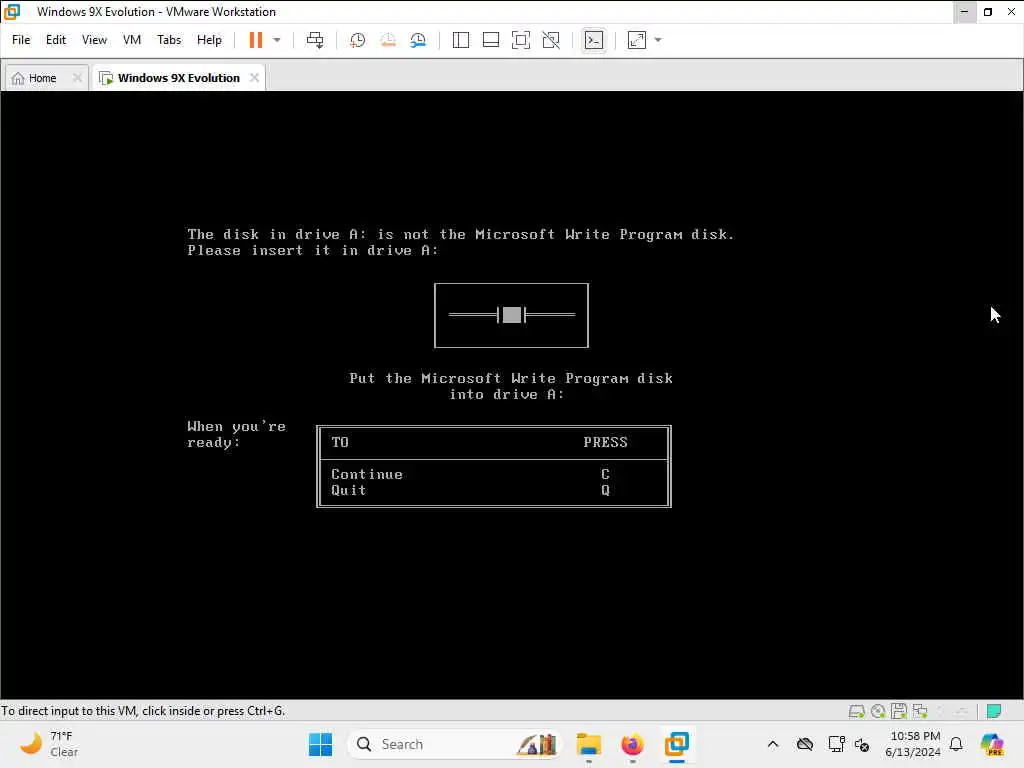Viewport: 1024px width, 768px height.
Task: Toggle the library sidebar panel
Action: pyautogui.click(x=460, y=40)
